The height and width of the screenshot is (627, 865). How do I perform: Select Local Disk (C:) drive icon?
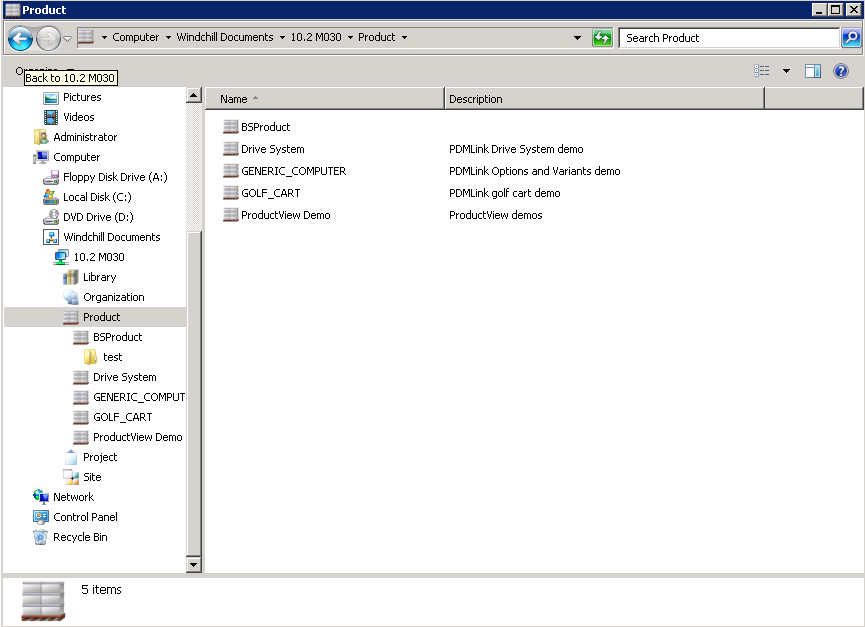[x=51, y=197]
